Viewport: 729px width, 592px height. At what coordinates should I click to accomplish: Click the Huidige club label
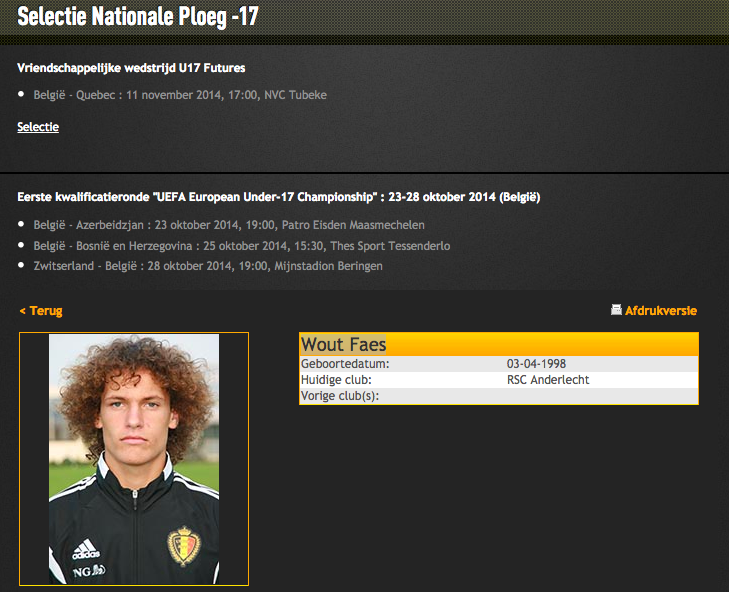point(336,380)
